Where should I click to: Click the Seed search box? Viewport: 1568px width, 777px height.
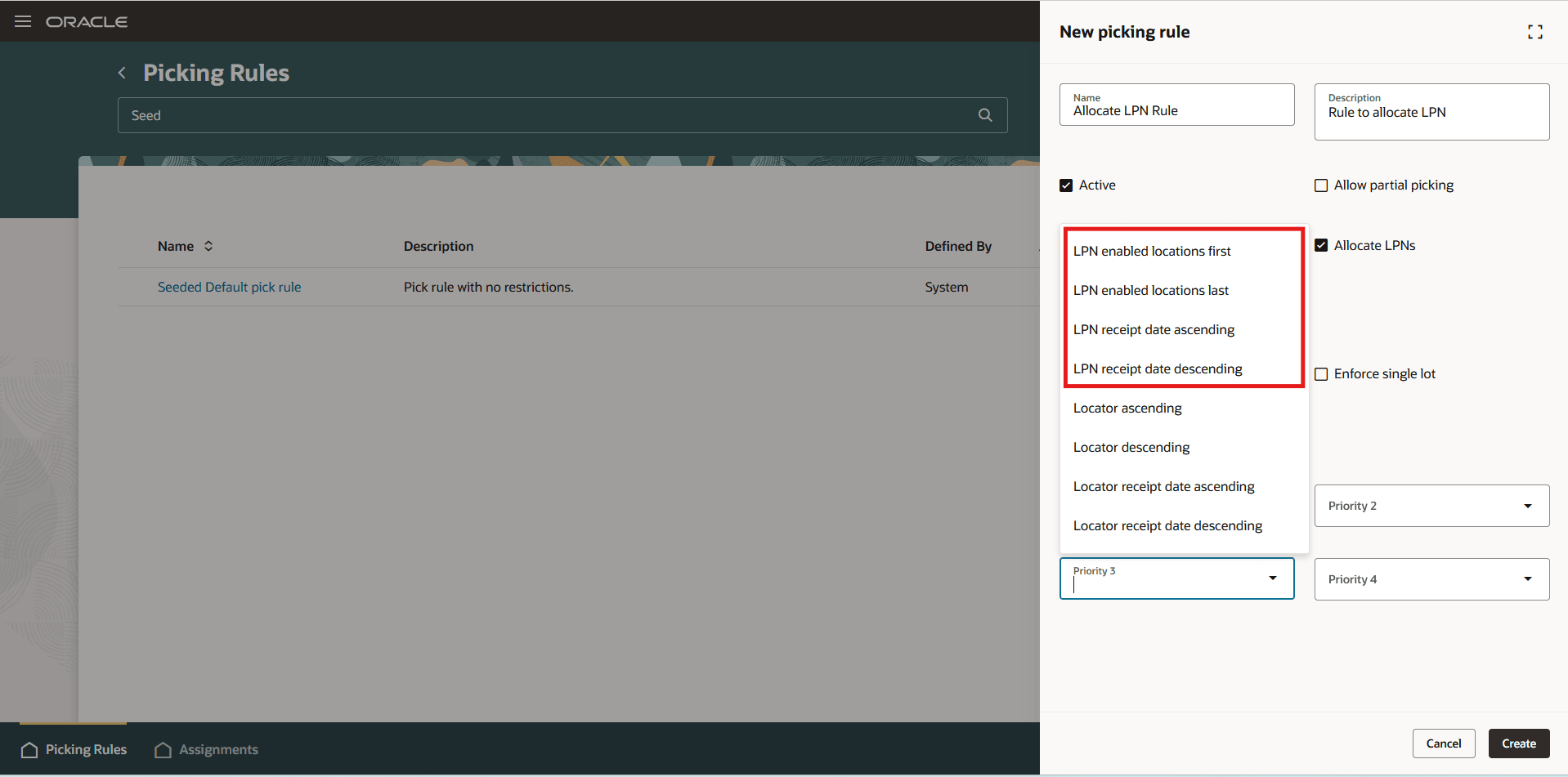tap(562, 115)
